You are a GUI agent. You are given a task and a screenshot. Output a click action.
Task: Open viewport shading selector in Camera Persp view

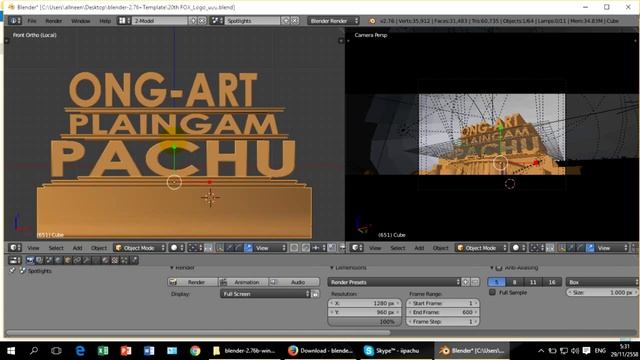click(x=518, y=248)
